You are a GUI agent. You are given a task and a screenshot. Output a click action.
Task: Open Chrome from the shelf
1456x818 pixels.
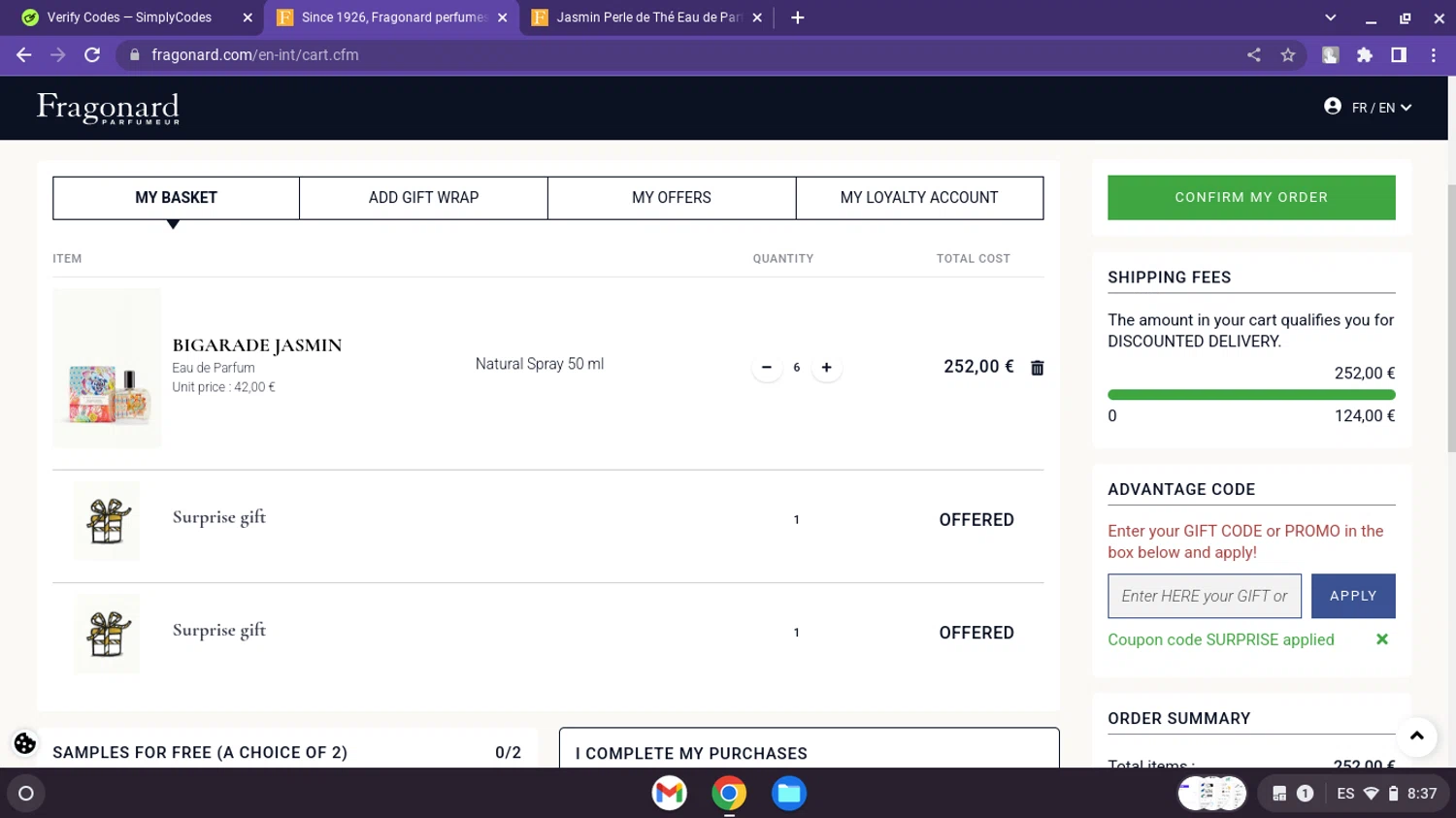point(729,794)
